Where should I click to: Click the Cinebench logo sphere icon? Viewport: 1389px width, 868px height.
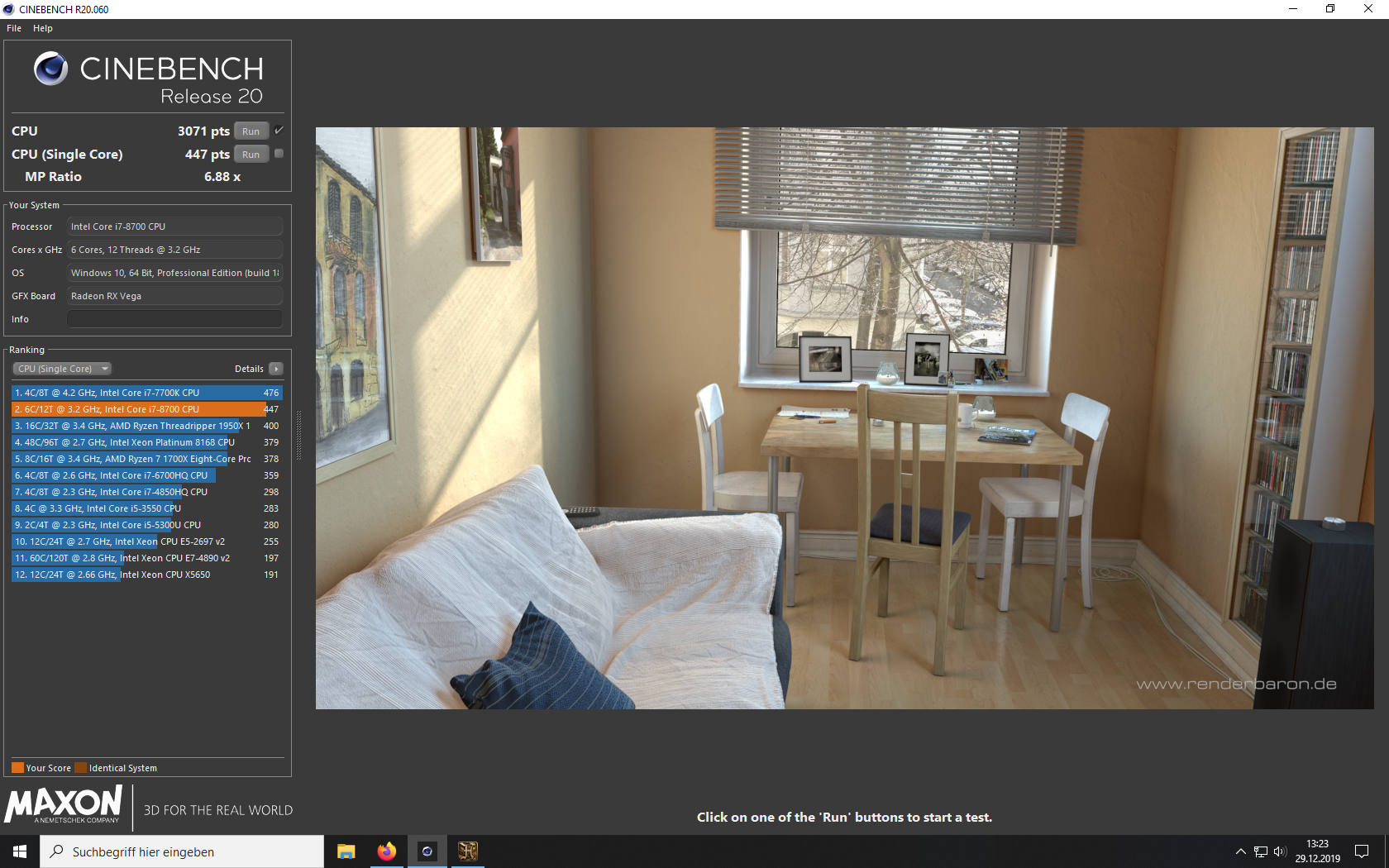(50, 69)
